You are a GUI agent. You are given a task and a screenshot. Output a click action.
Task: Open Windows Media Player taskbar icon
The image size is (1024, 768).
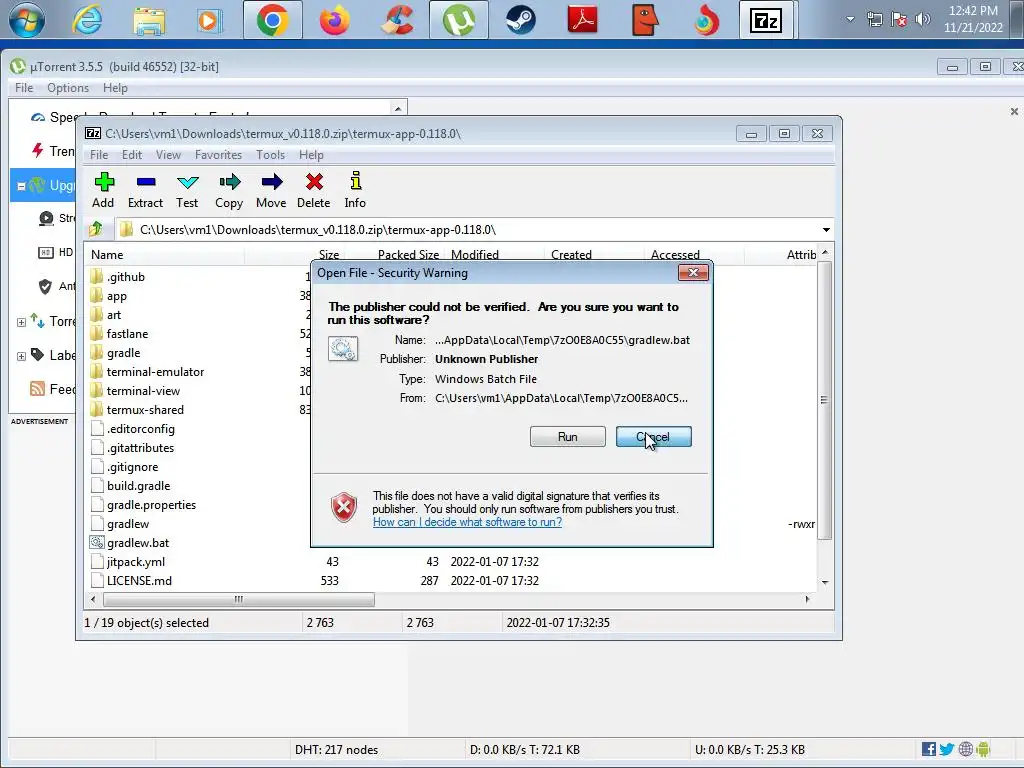(x=210, y=20)
